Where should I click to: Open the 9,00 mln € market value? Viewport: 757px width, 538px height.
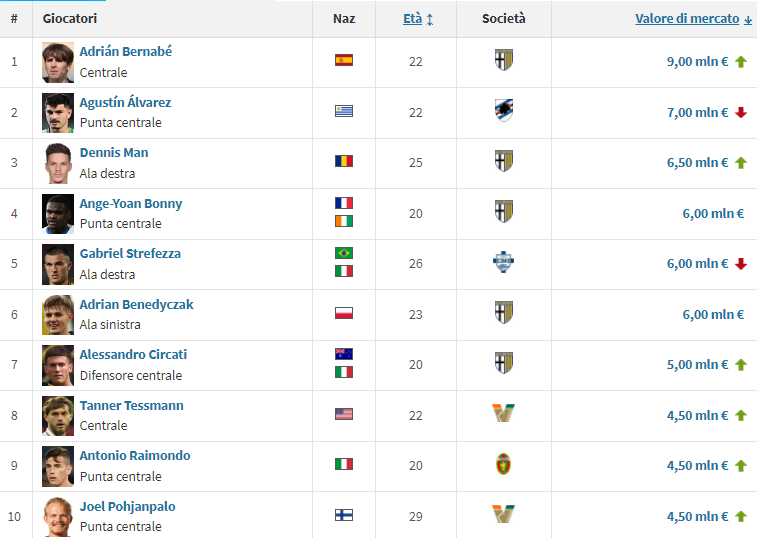pyautogui.click(x=697, y=61)
